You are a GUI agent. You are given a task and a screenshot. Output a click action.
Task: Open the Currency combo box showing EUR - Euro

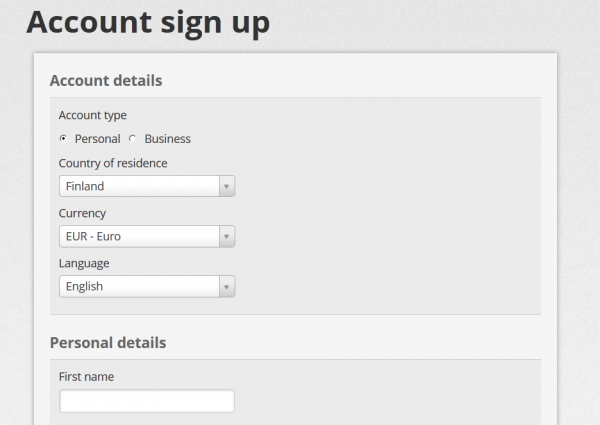click(147, 236)
